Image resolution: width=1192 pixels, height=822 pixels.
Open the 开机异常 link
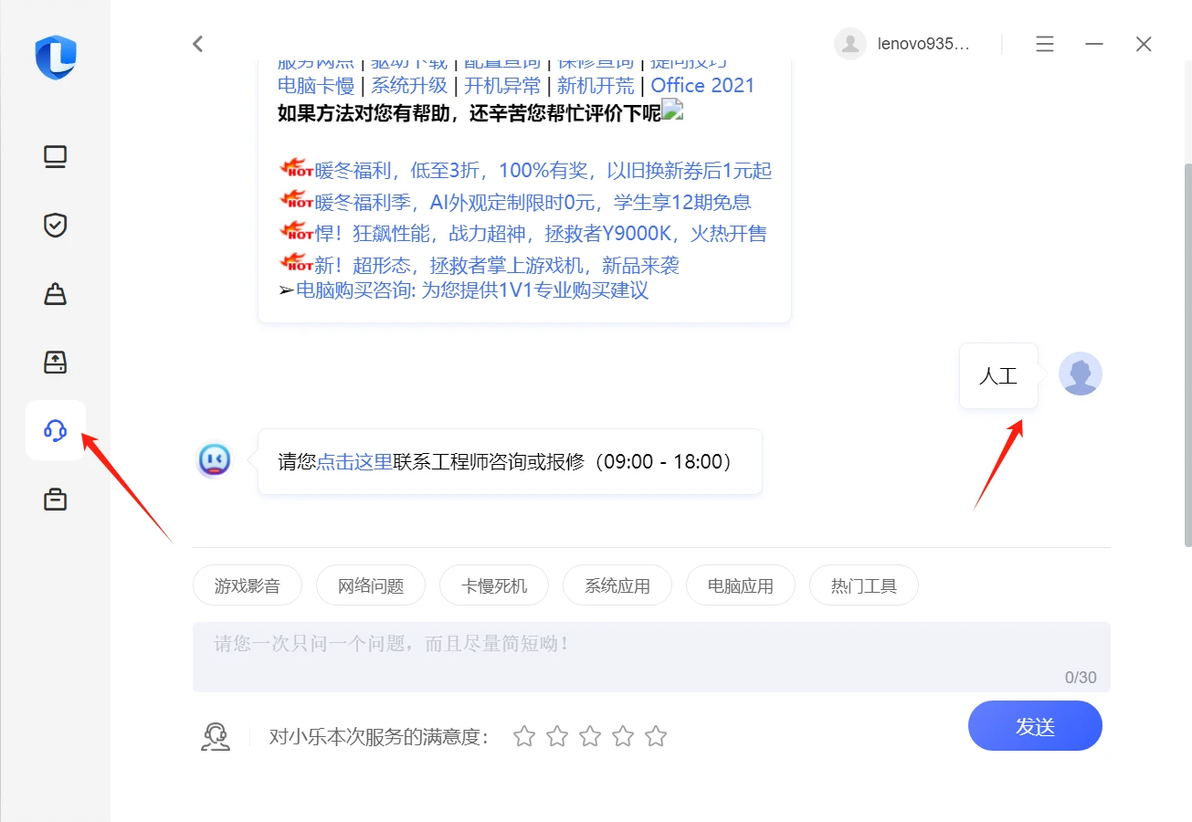pos(502,86)
